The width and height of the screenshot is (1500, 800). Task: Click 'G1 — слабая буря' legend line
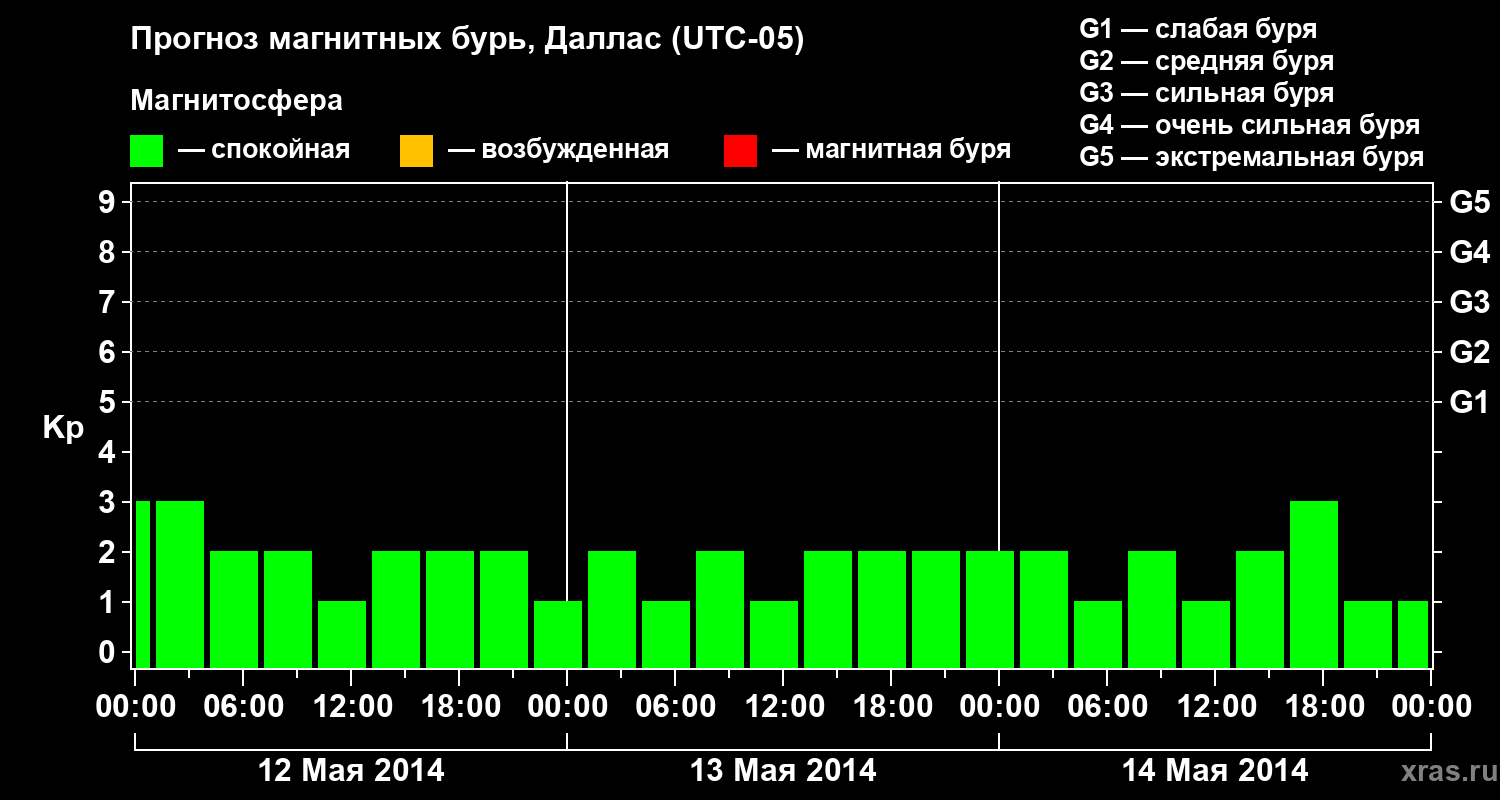[x=1198, y=28]
